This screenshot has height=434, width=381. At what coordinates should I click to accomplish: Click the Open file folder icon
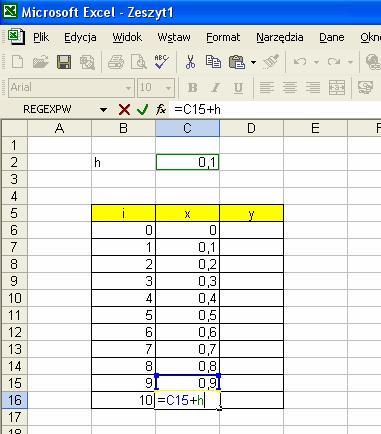tap(40, 62)
